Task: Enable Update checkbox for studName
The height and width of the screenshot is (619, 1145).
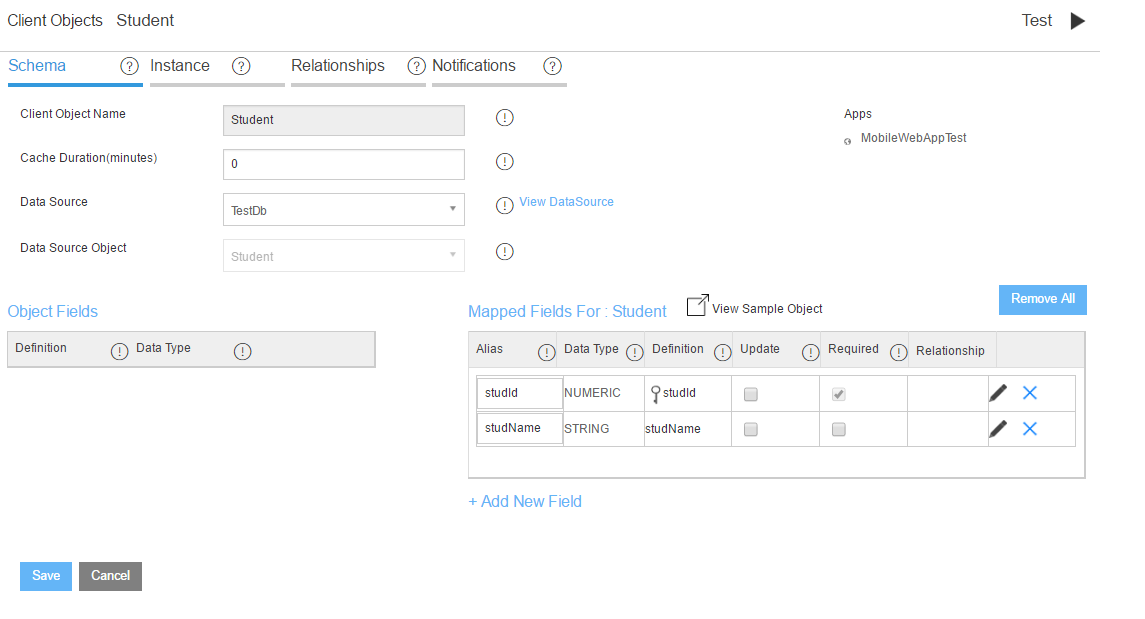Action: click(x=751, y=430)
